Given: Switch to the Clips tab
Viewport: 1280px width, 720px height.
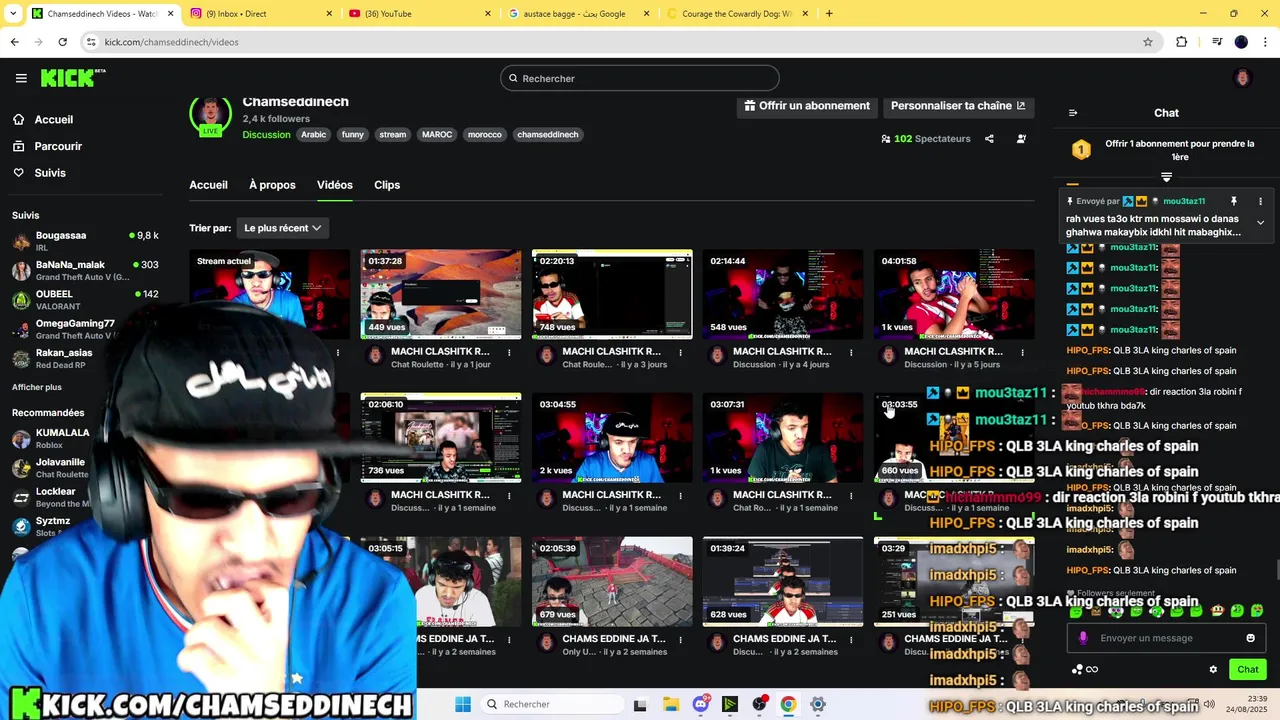Looking at the screenshot, I should (x=387, y=185).
